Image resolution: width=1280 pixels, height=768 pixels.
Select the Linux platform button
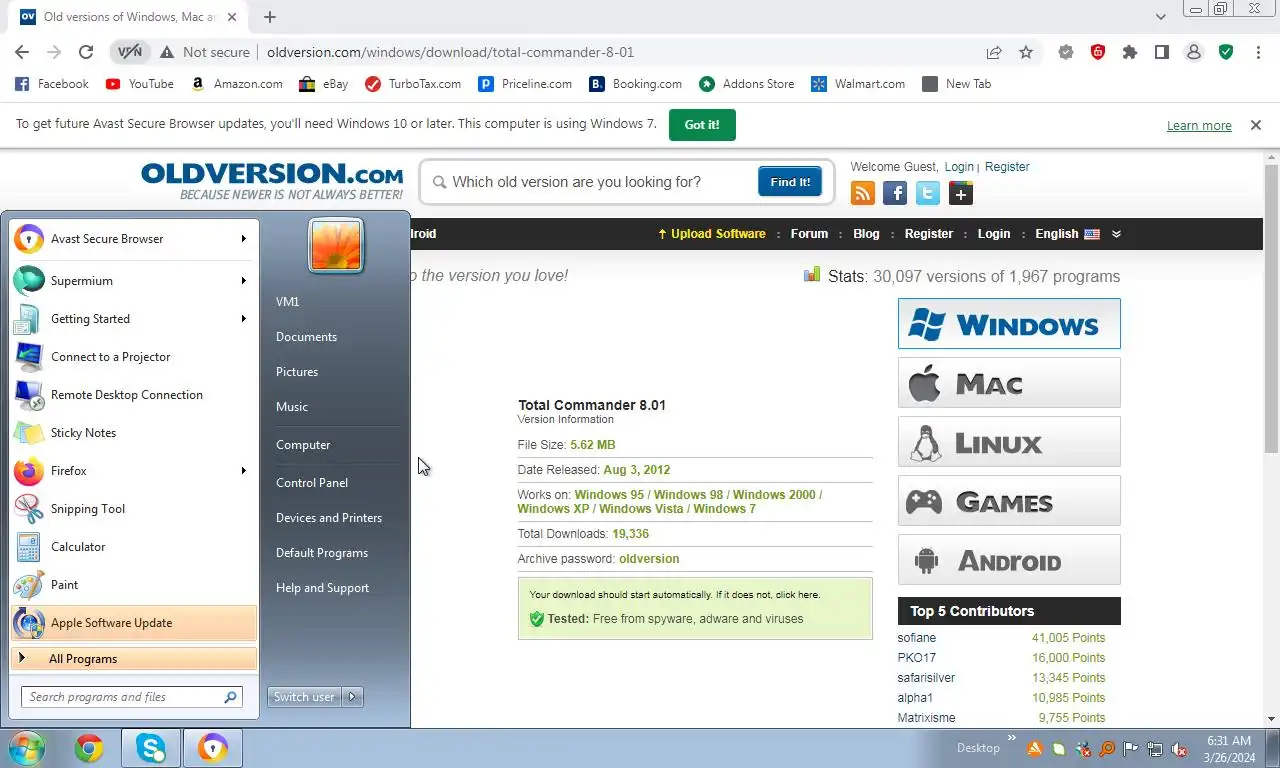pos(1009,442)
